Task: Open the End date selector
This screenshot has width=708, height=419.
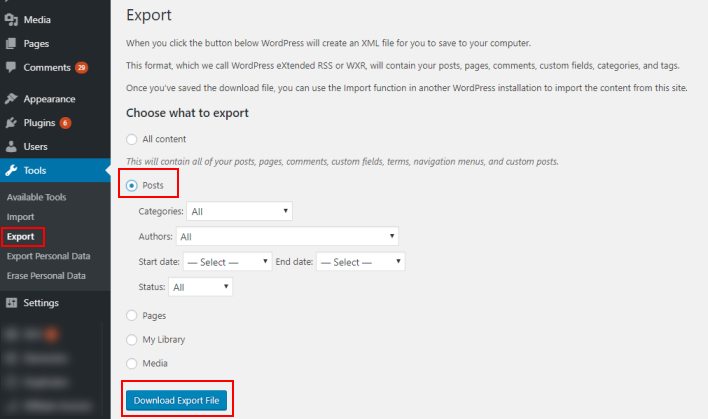Action: [361, 261]
